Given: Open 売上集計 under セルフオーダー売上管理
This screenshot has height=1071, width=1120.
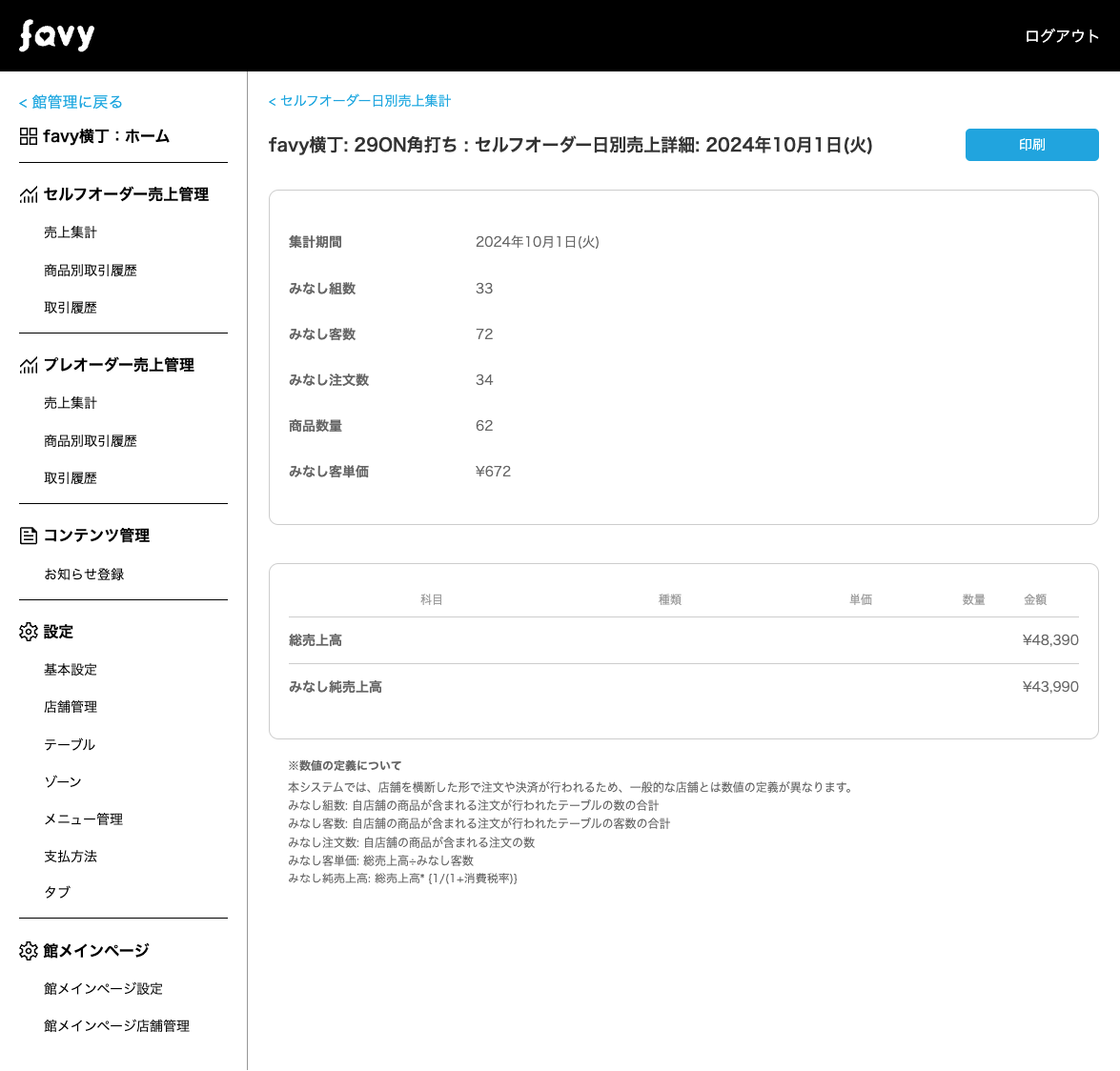Looking at the screenshot, I should click(70, 232).
